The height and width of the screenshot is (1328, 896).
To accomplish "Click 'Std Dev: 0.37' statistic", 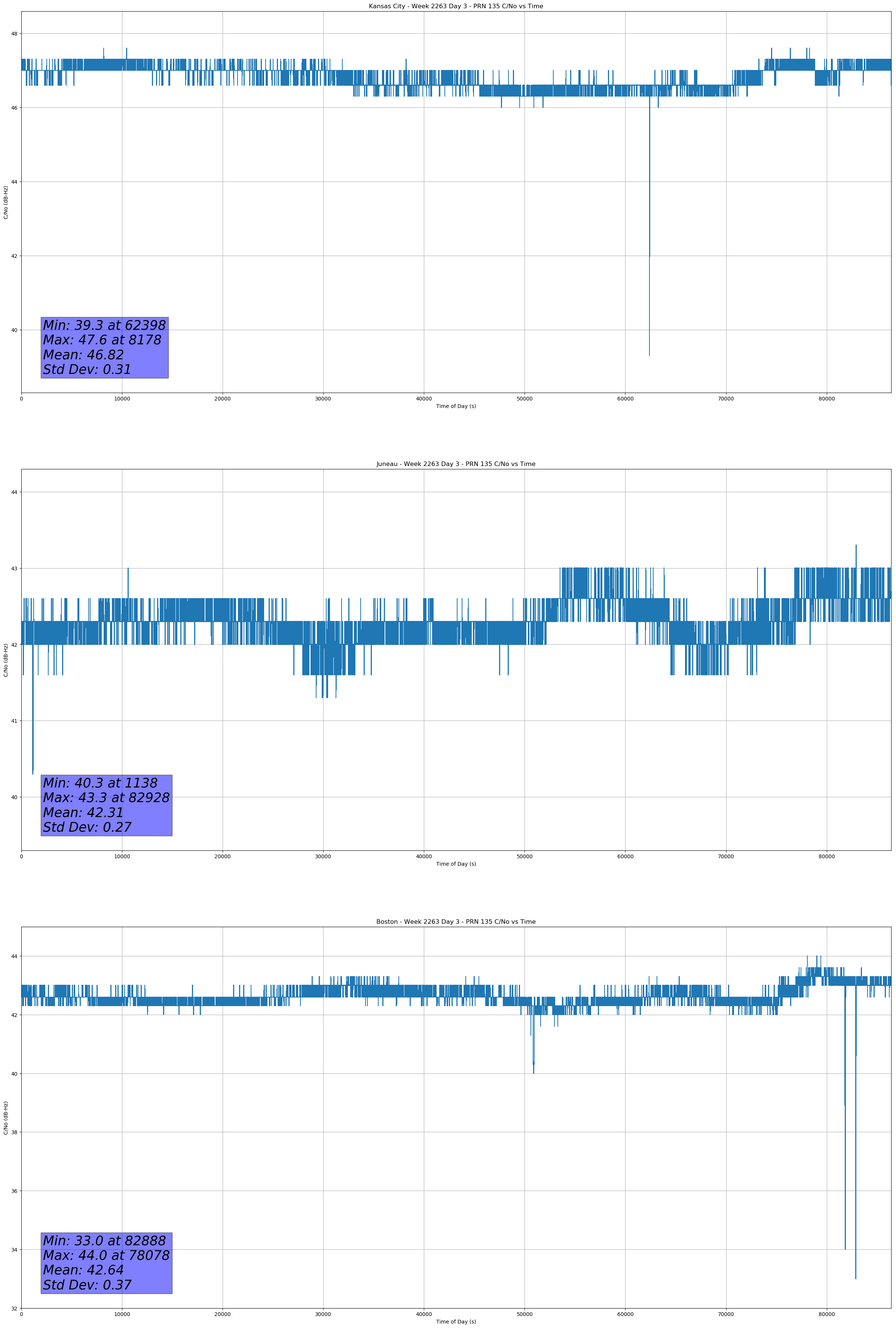I will point(88,1285).
